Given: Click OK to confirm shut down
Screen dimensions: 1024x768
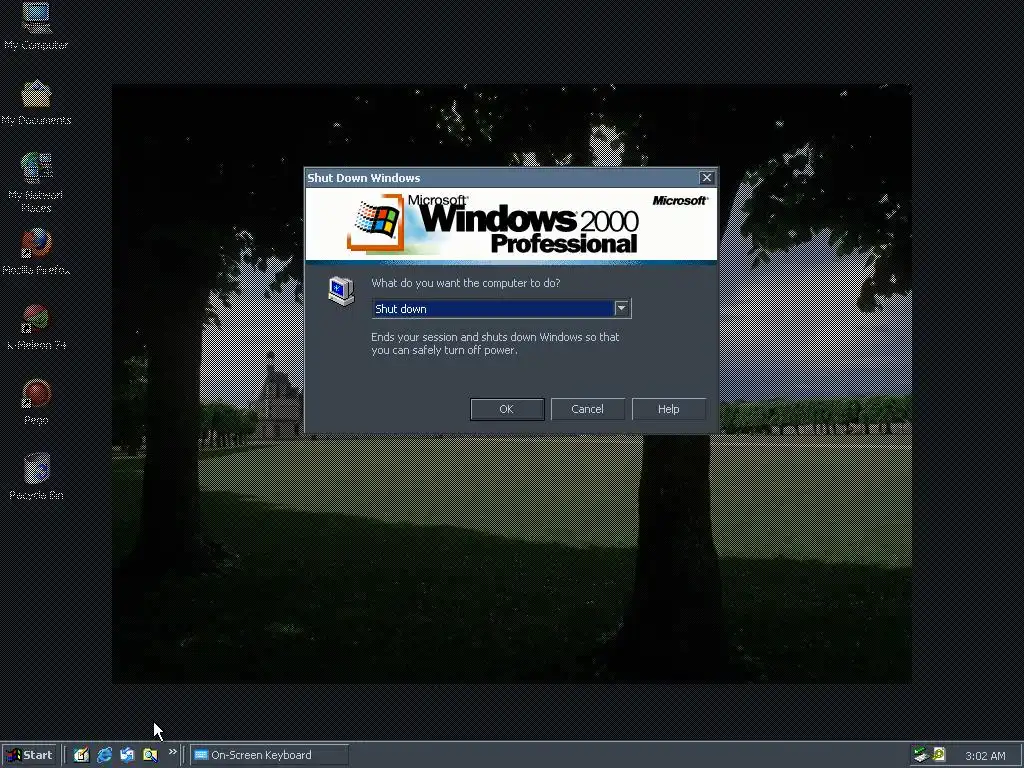Looking at the screenshot, I should [507, 409].
